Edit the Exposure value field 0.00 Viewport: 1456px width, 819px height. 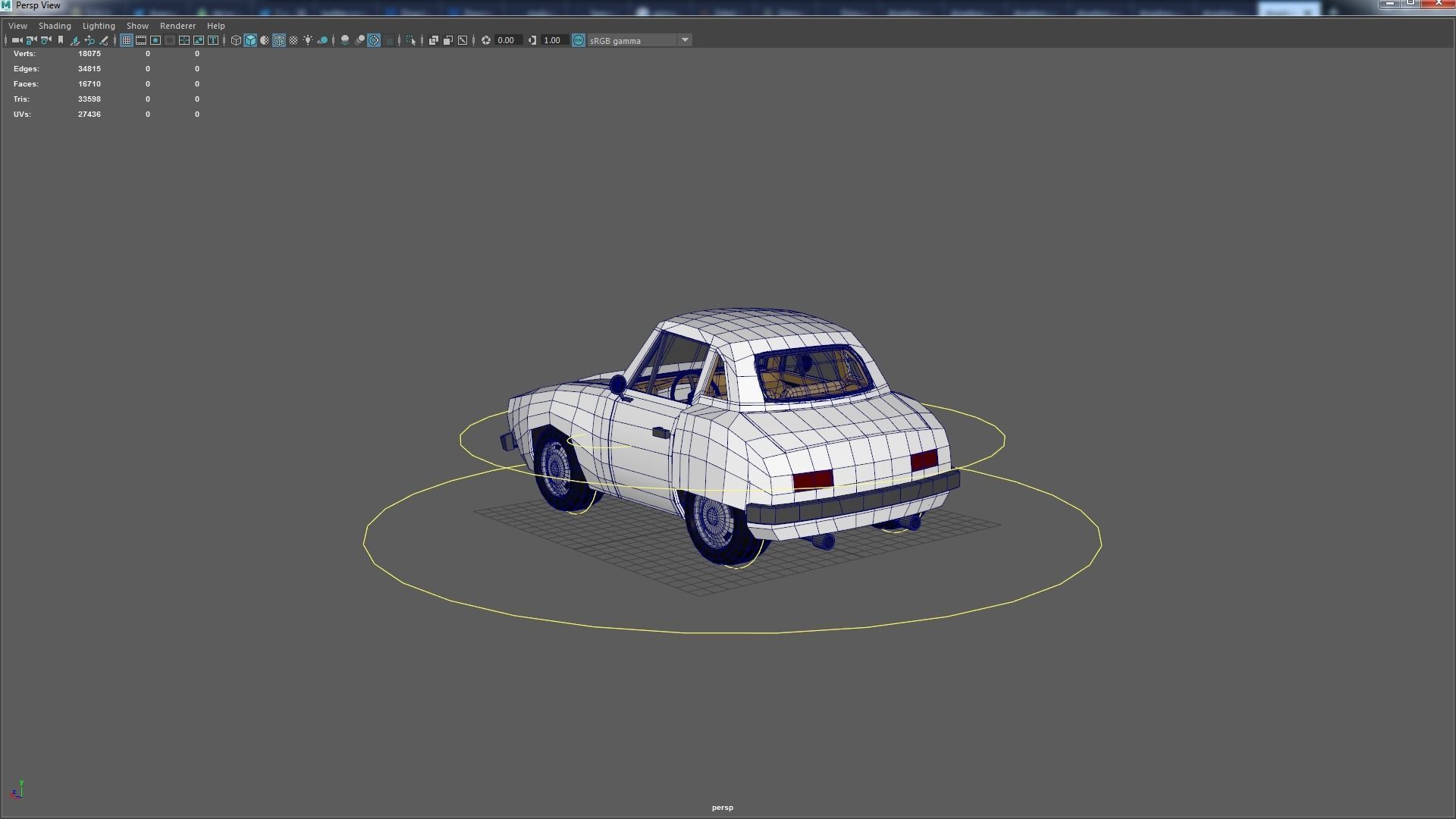(508, 40)
